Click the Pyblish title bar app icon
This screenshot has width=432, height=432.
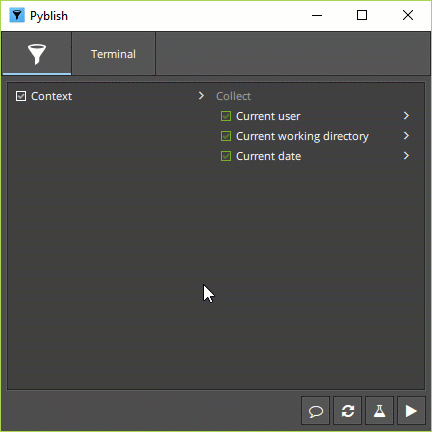(17, 15)
